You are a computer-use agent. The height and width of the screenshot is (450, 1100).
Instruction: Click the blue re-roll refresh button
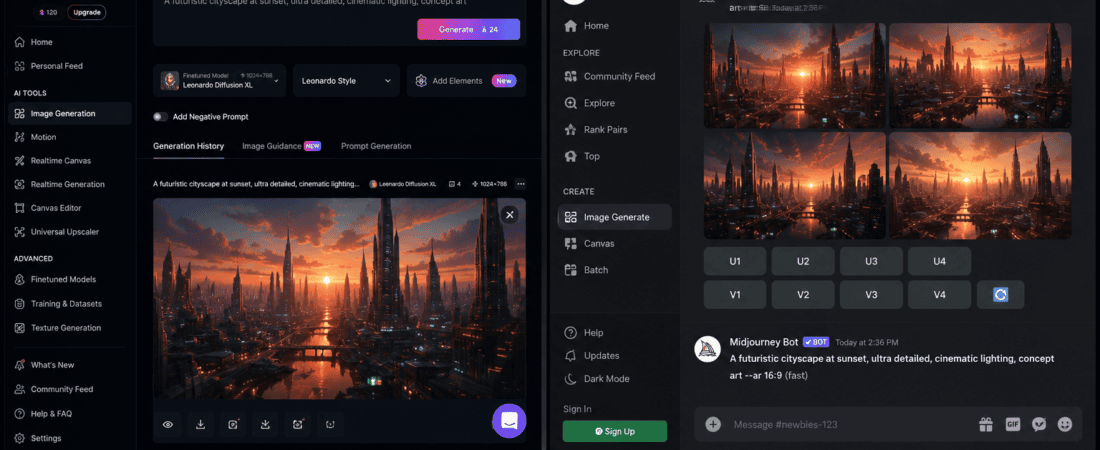point(1000,295)
